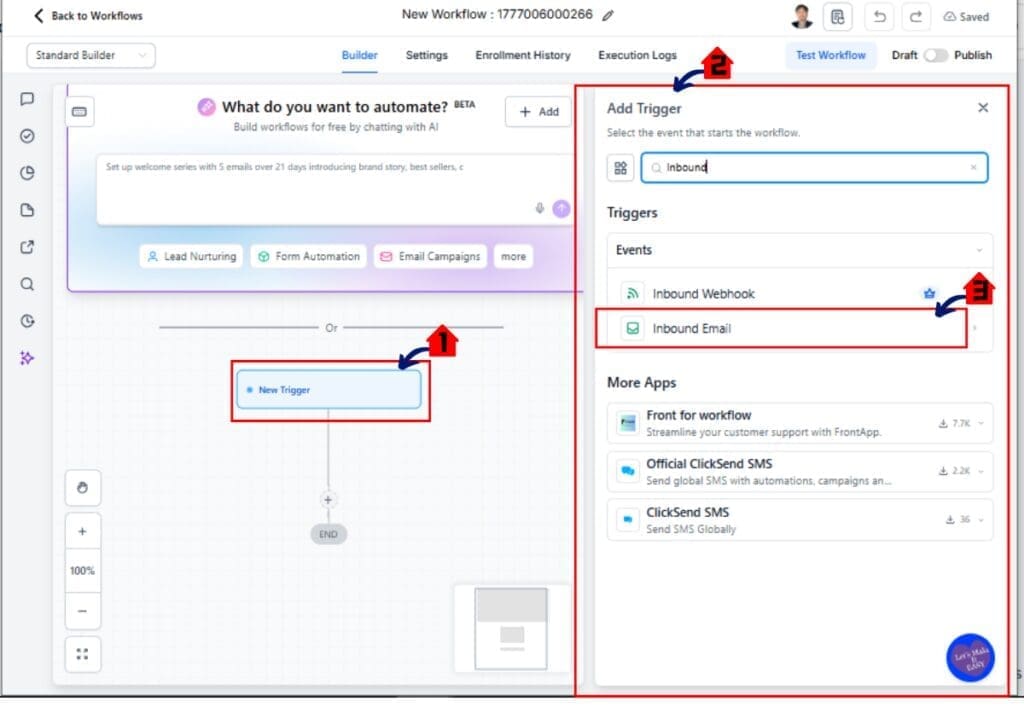
Task: Click the fit-to-screen icon below the zoom controls
Action: pos(83,653)
